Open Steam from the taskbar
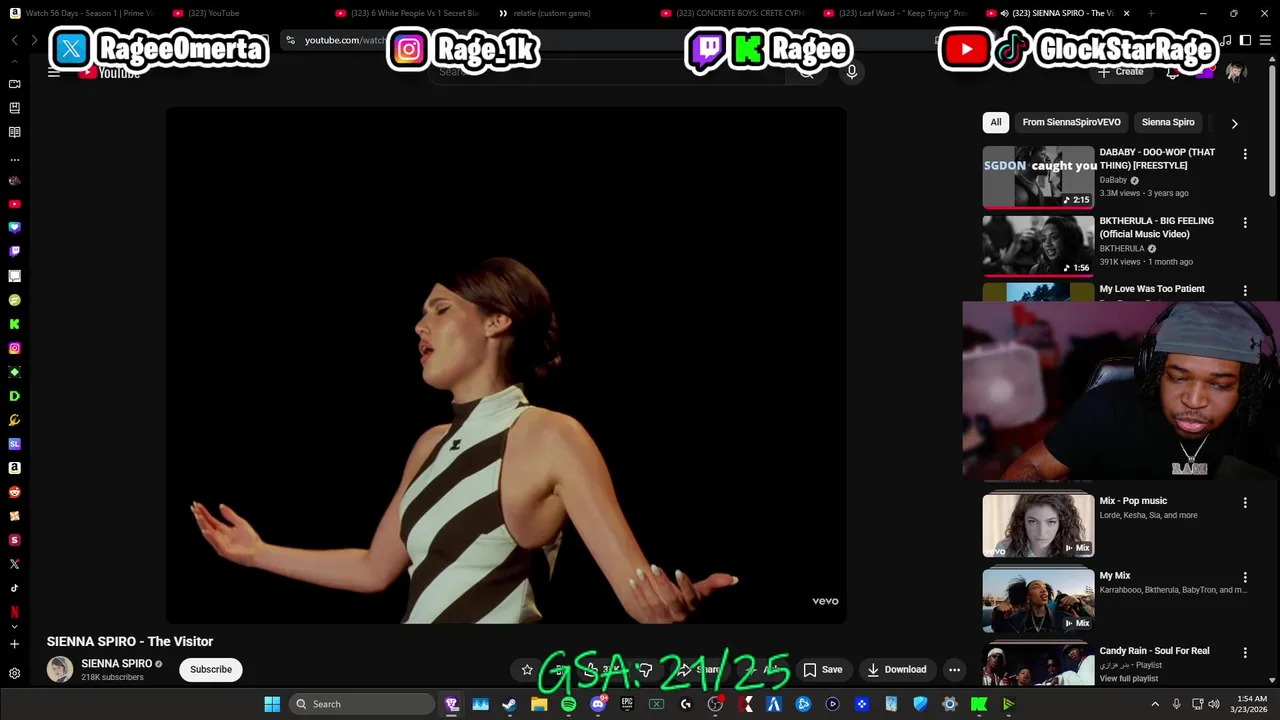This screenshot has width=1280, height=720. 509,704
